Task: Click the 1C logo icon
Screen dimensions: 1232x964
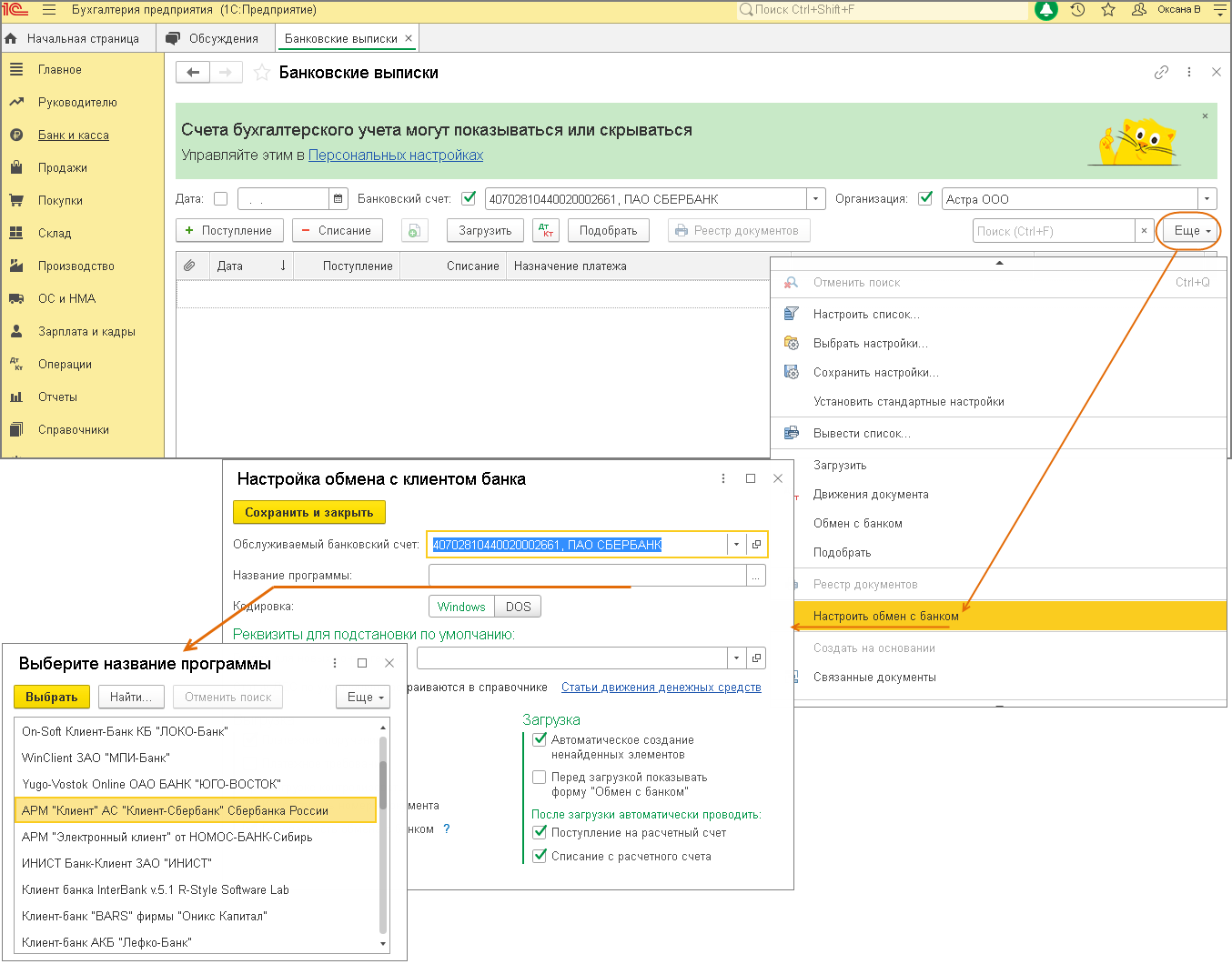Action: pos(15,10)
